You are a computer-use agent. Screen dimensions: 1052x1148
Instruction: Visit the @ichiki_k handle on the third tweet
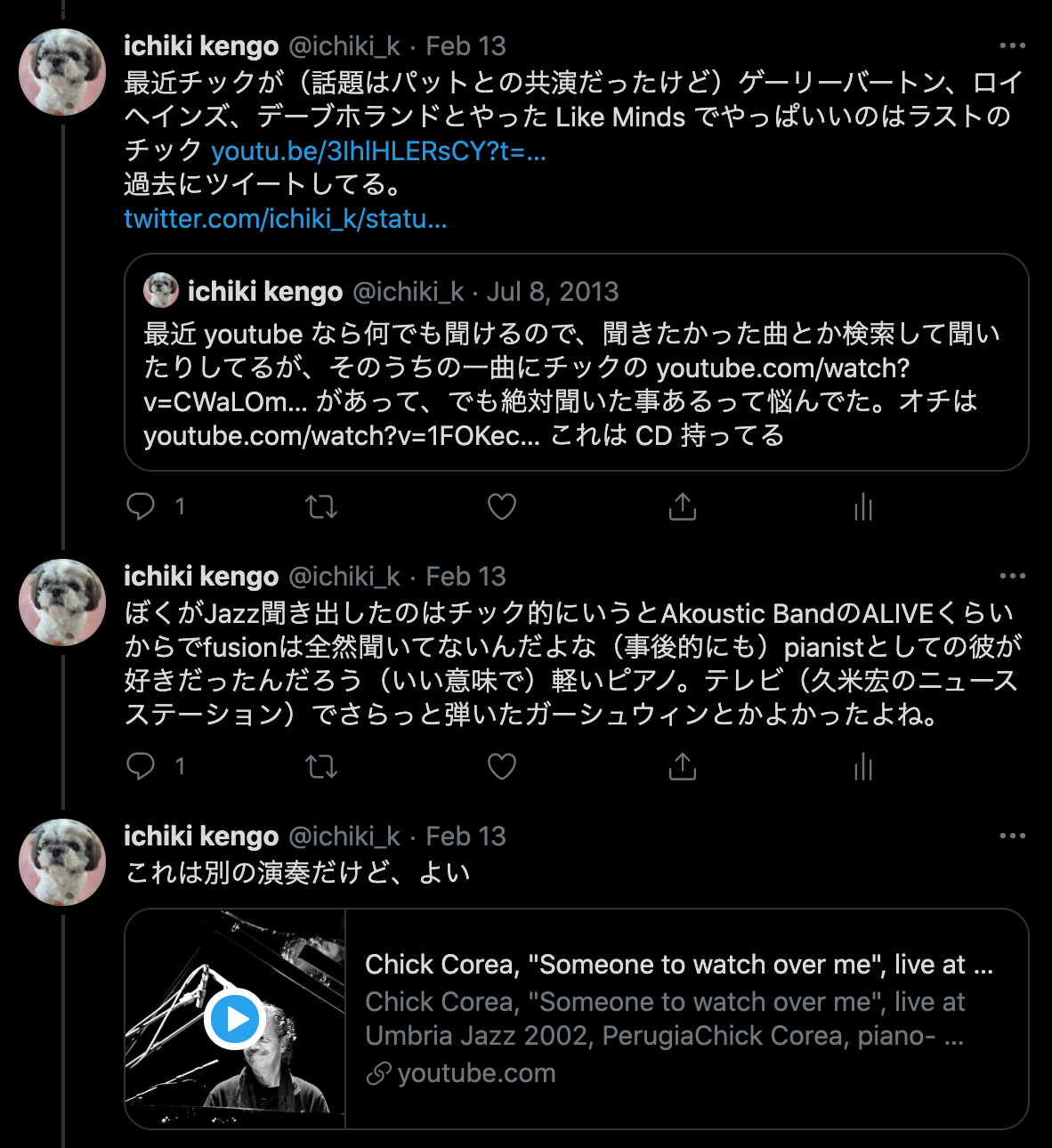click(x=344, y=837)
